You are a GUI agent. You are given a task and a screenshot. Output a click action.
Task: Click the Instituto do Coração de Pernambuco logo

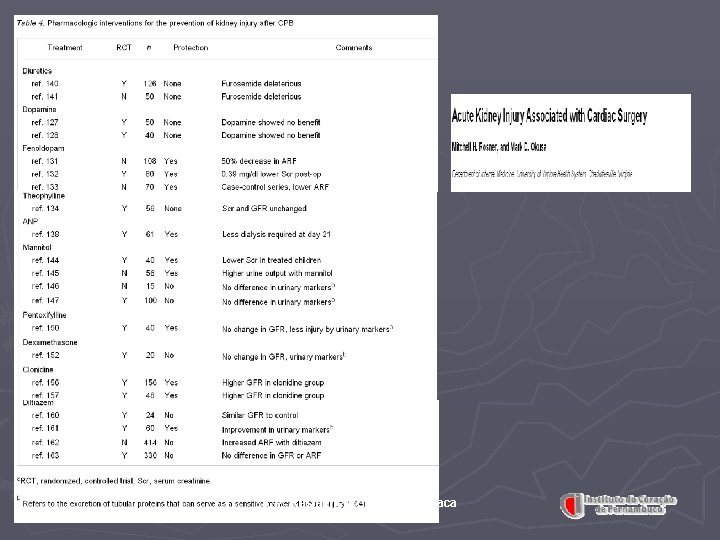click(618, 505)
